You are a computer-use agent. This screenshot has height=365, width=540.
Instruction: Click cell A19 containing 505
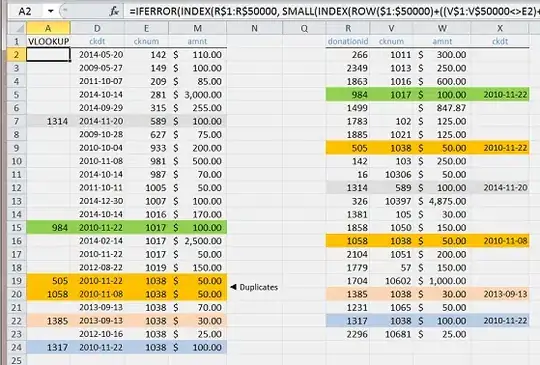[x=49, y=281]
